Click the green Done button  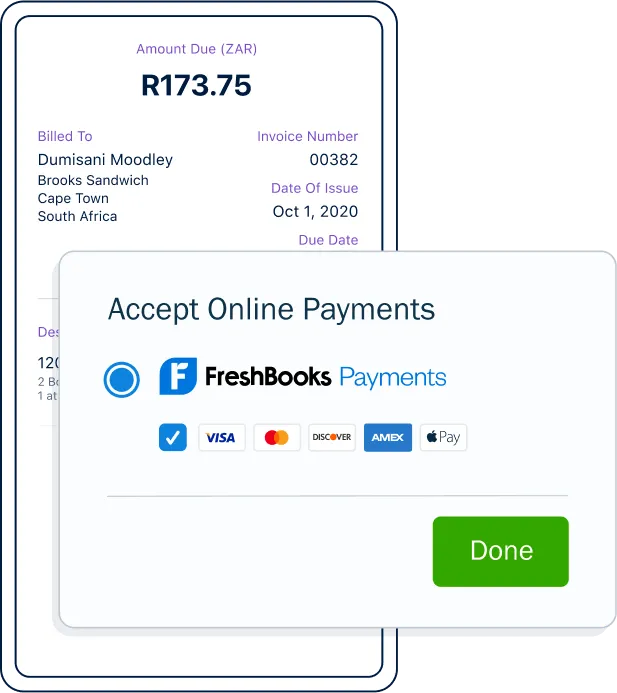[x=500, y=551]
